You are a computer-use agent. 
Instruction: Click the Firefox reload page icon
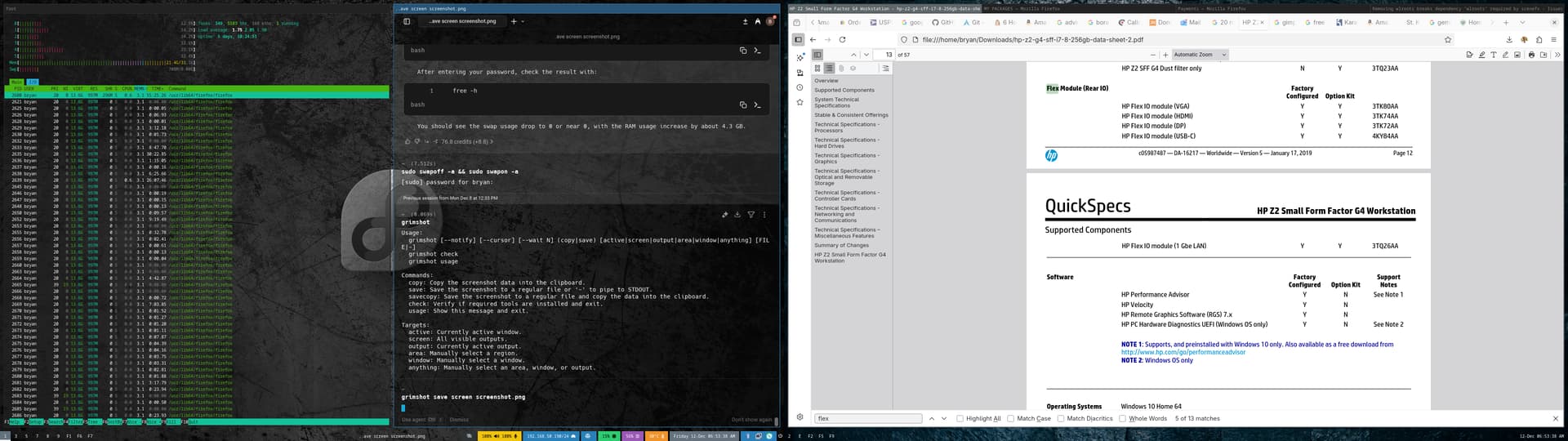click(x=842, y=39)
